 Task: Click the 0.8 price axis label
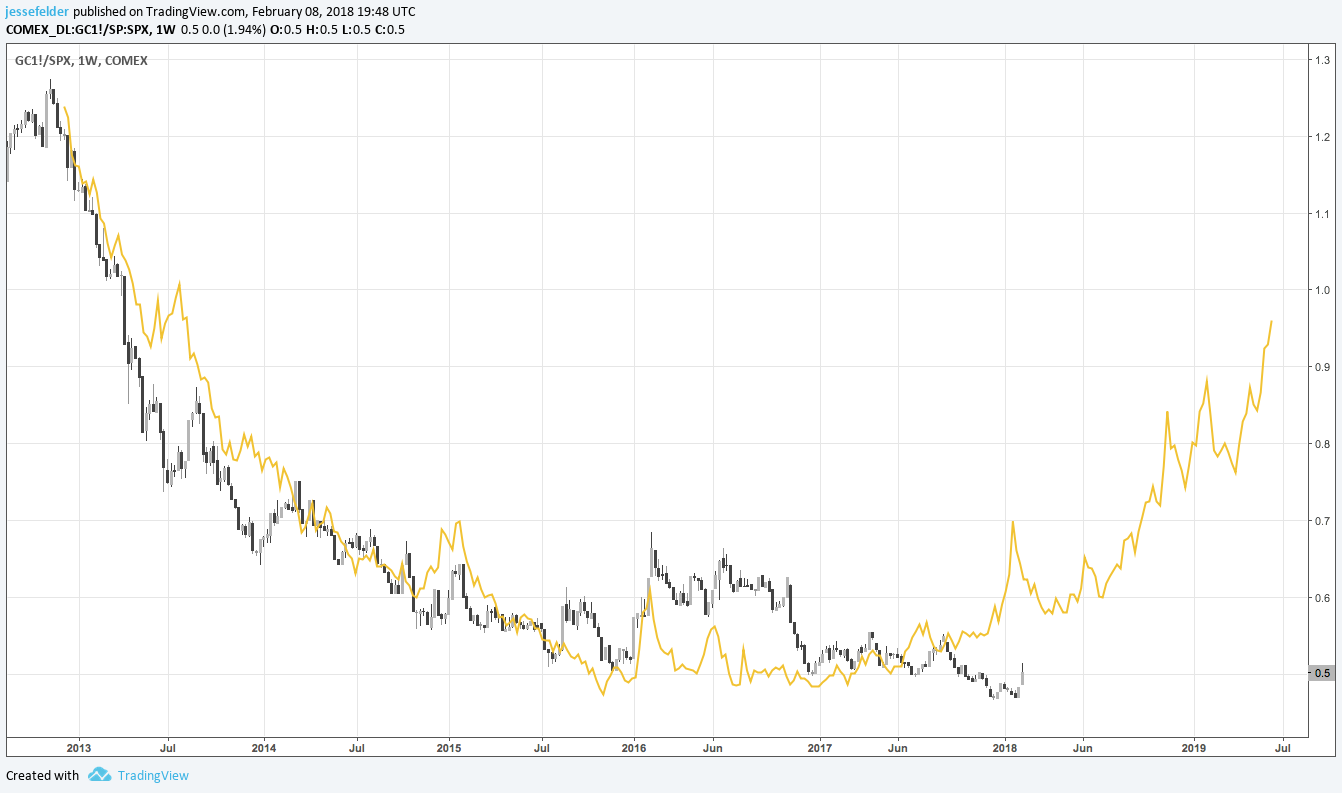pos(1321,444)
